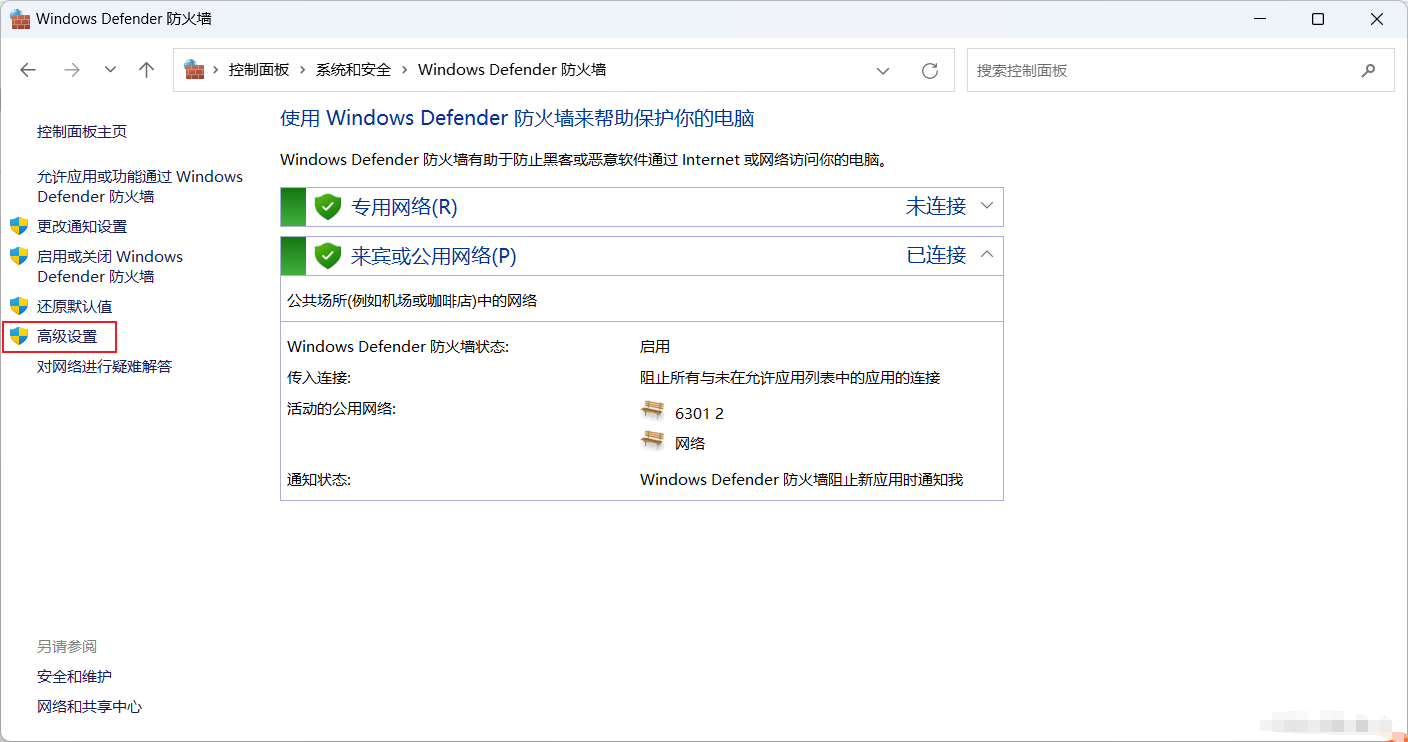Open 允许应用或功能通过 Windows Defender 防火墙
The height and width of the screenshot is (742, 1408).
click(140, 187)
